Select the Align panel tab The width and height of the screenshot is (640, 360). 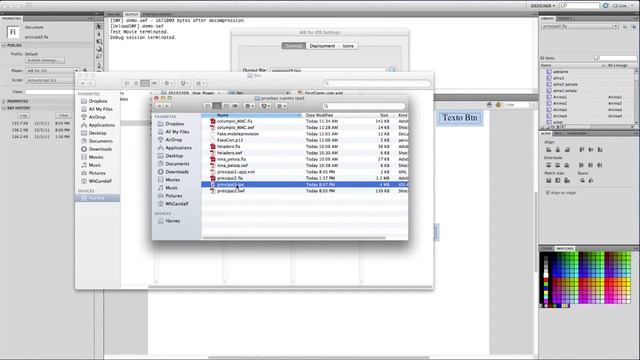click(x=545, y=133)
